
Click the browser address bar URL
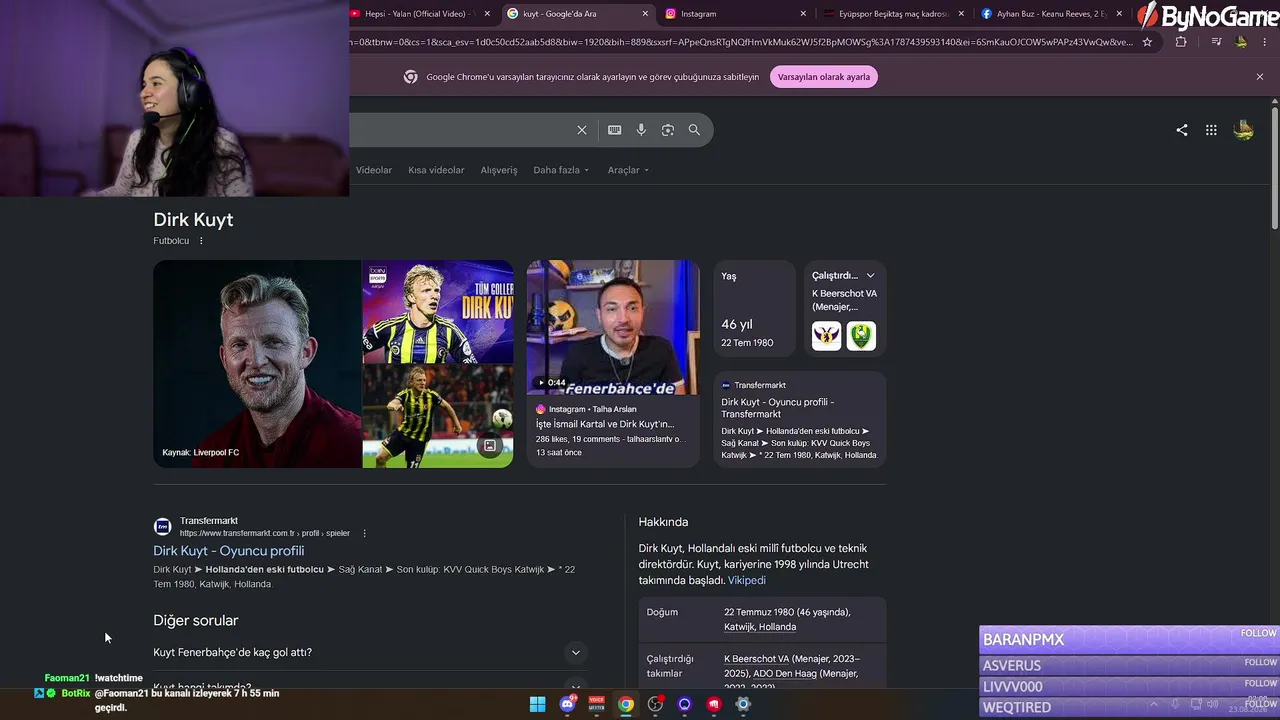point(741,42)
